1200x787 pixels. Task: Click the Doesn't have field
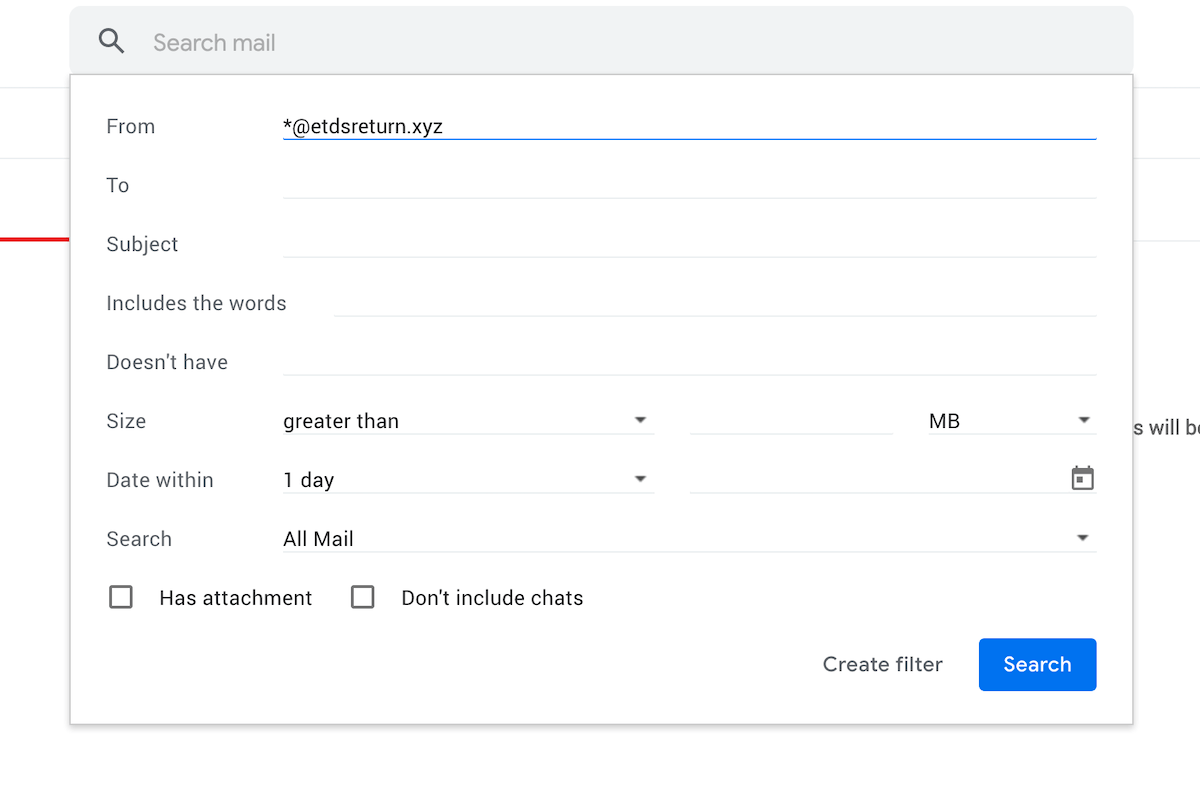690,362
